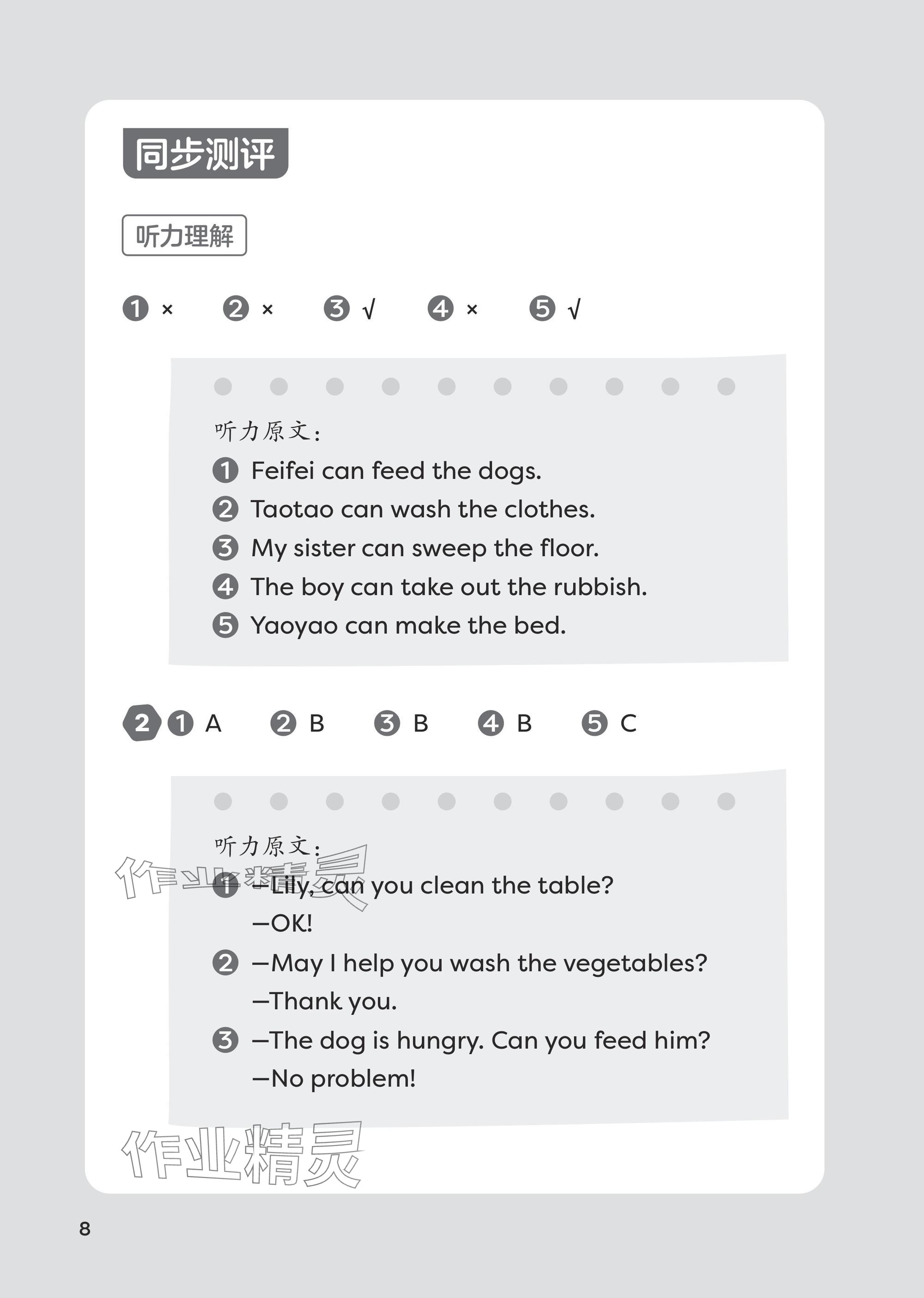Click the circle 5 beside 'Yaoyao can make'
The height and width of the screenshot is (1298, 924).
[225, 625]
